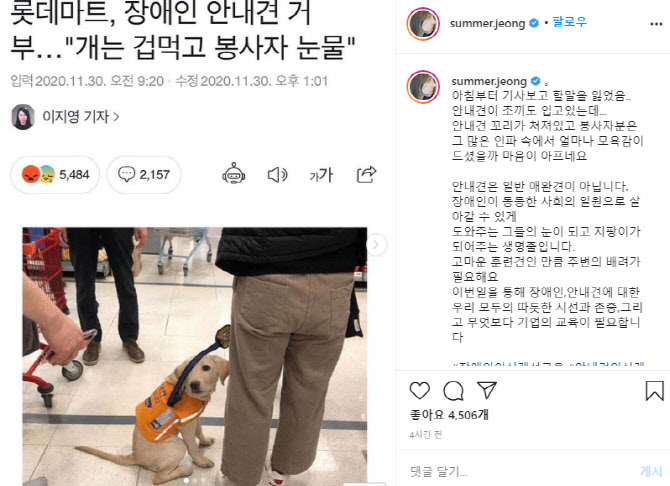
Task: Follow summer.jeong with 팔로우 link
Action: [x=570, y=22]
